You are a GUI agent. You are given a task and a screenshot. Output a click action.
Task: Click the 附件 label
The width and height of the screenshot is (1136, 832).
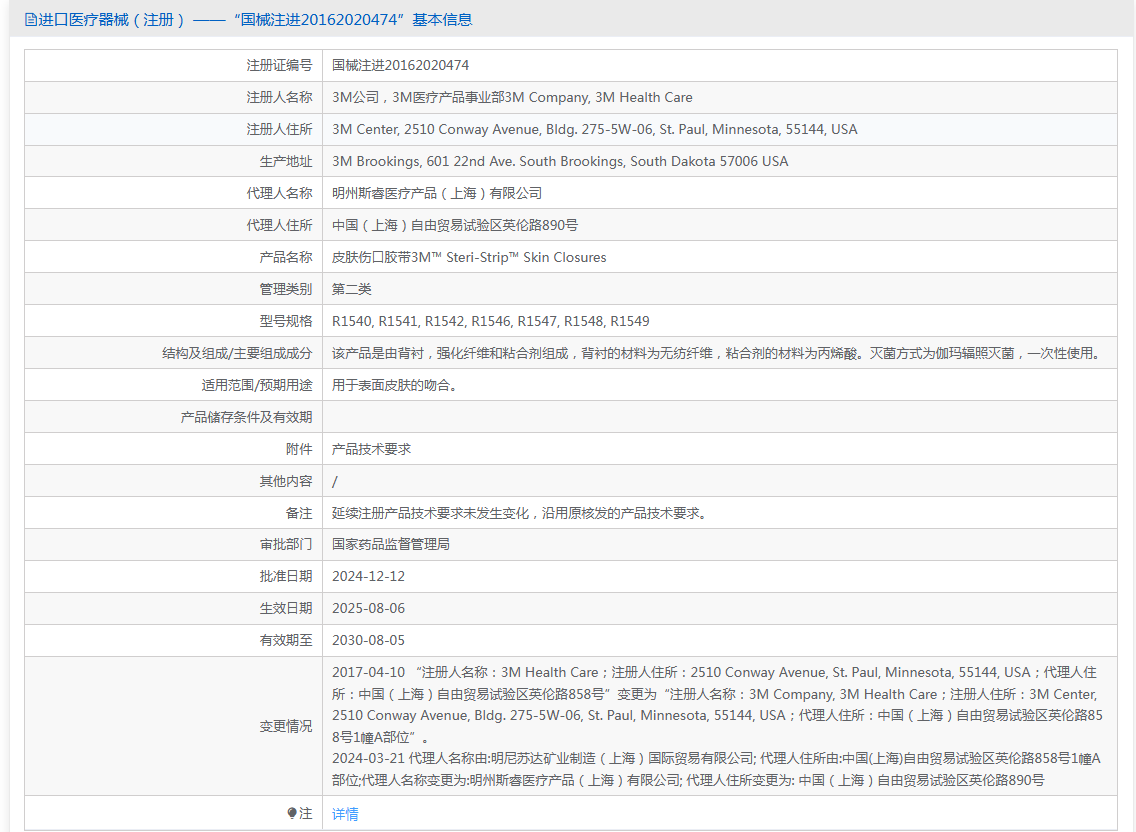point(298,449)
